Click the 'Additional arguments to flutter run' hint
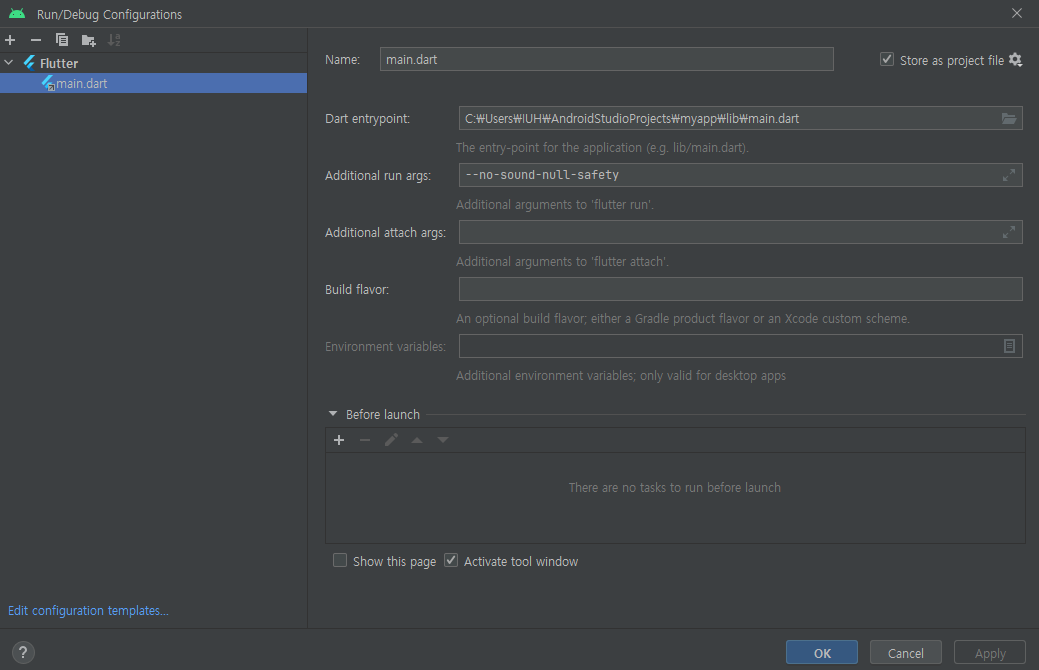Viewport: 1039px width, 670px height. [555, 205]
